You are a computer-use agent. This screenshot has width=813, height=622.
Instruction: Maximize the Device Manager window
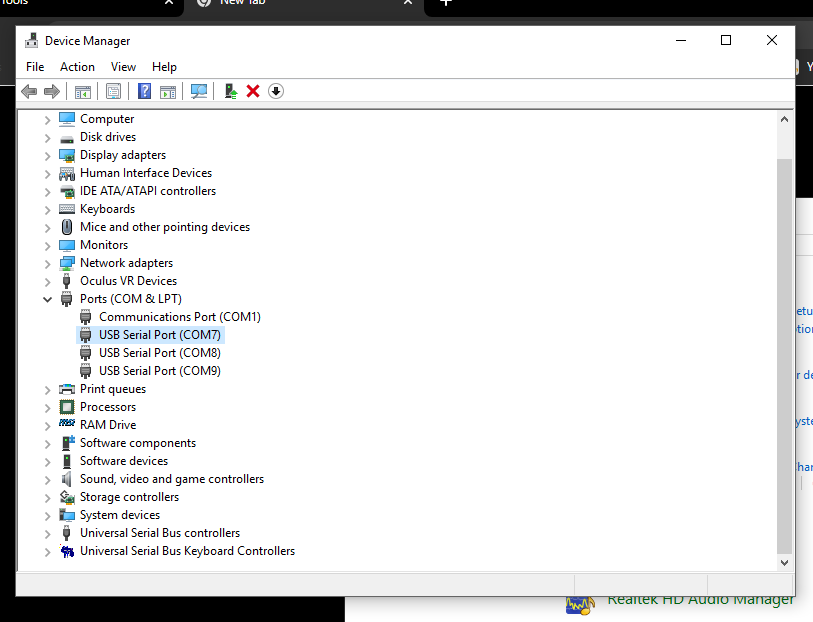tap(726, 40)
